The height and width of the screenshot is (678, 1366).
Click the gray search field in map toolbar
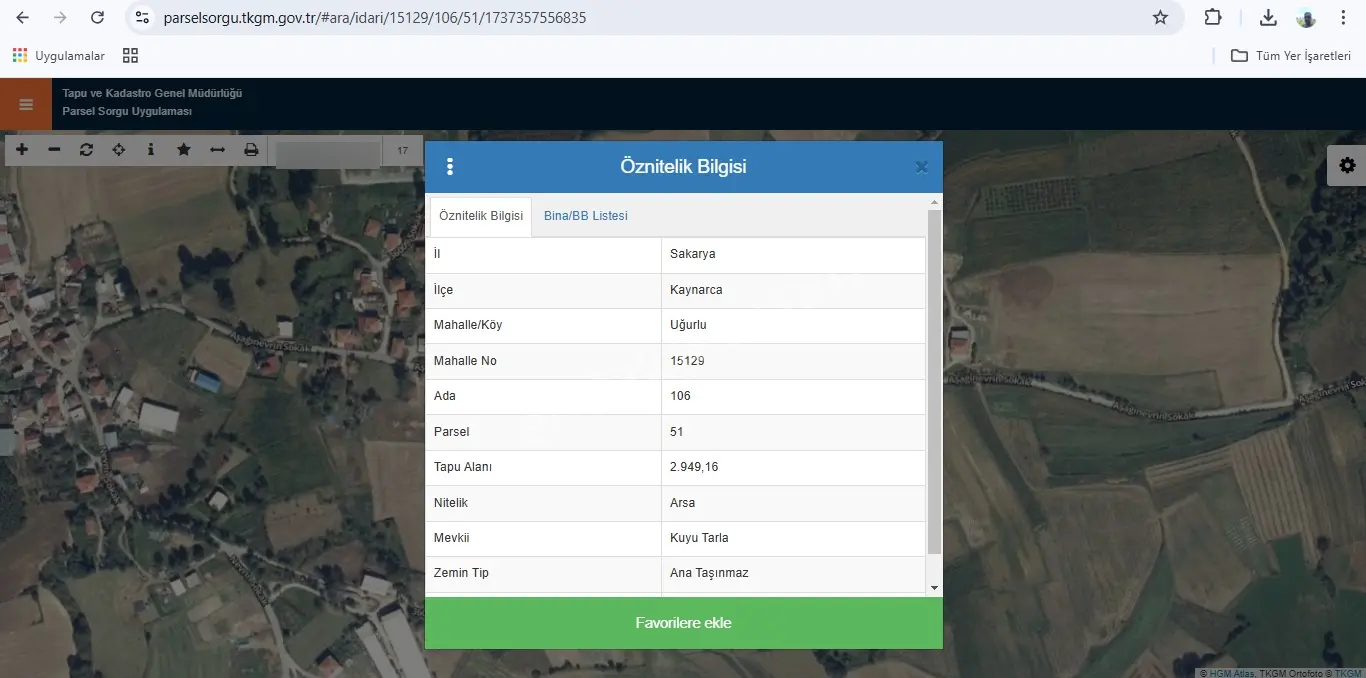point(327,153)
